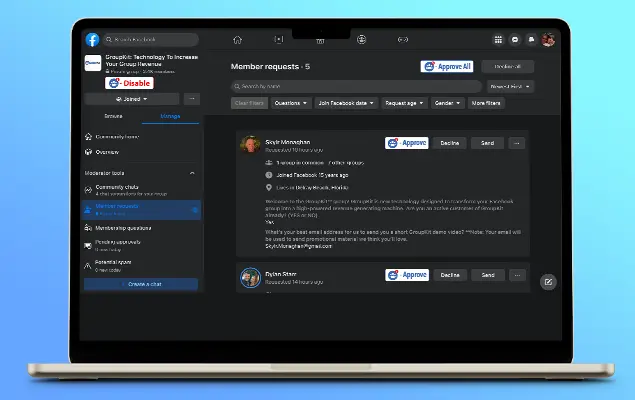
Task: Open more options for Dylan Starr's request
Action: (517, 275)
